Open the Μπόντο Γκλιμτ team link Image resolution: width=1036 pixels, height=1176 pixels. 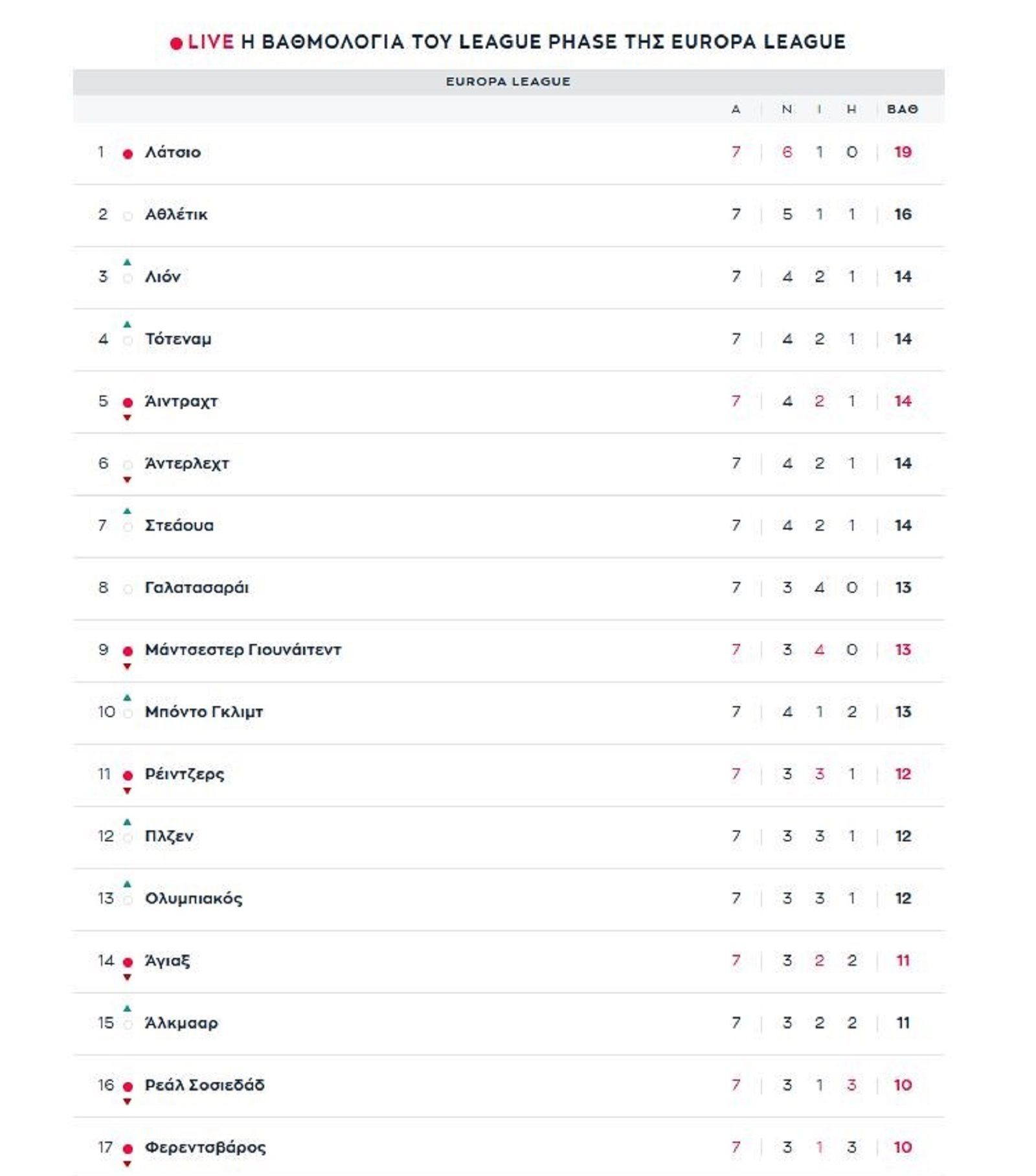point(204,712)
